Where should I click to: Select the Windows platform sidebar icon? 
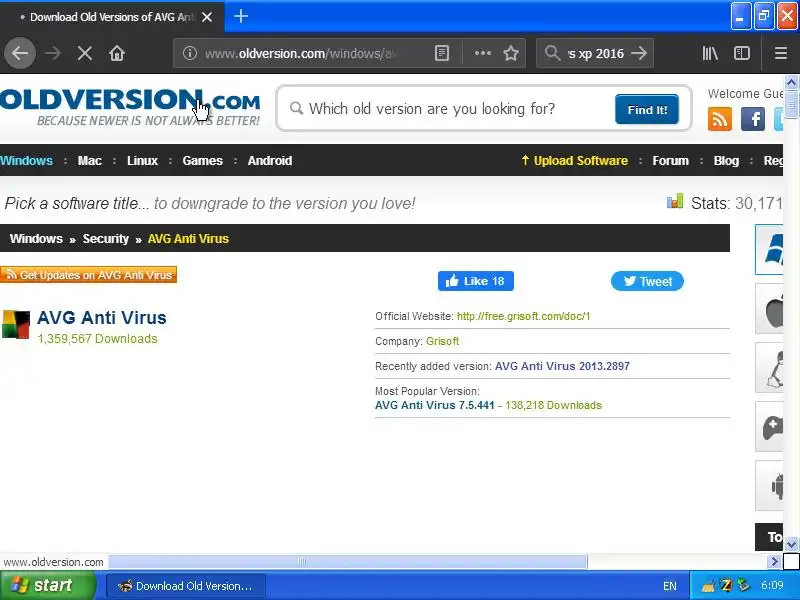click(769, 249)
